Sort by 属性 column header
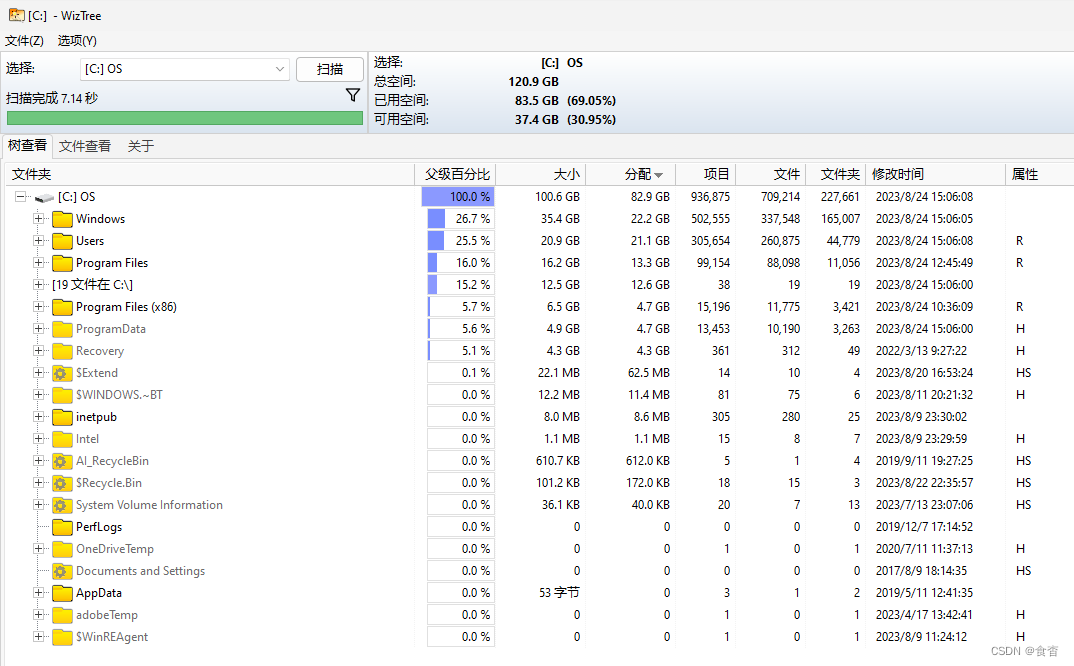The height and width of the screenshot is (666, 1074). (1040, 174)
